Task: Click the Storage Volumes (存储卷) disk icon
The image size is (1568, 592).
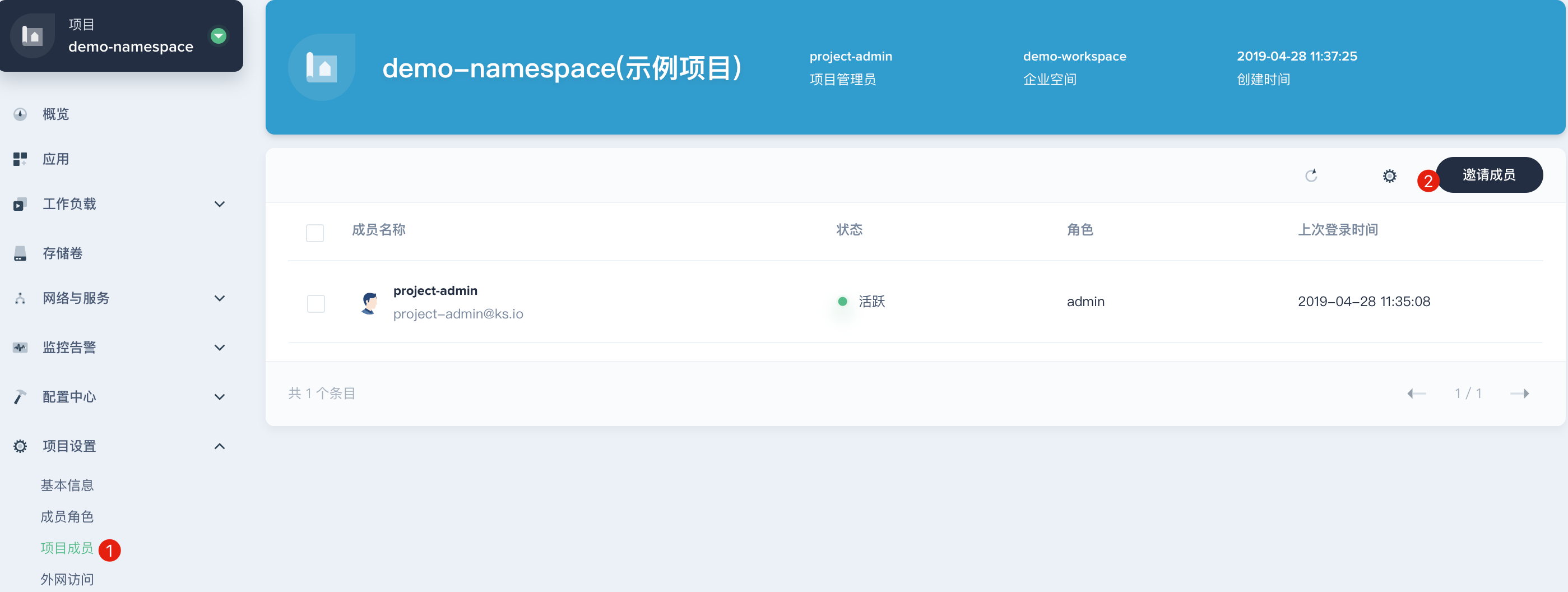Action: click(x=20, y=253)
